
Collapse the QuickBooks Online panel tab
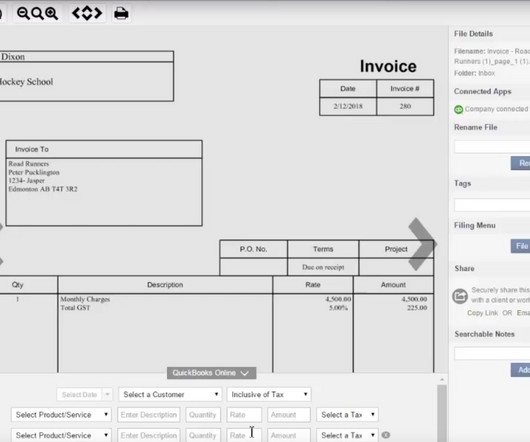(x=211, y=373)
